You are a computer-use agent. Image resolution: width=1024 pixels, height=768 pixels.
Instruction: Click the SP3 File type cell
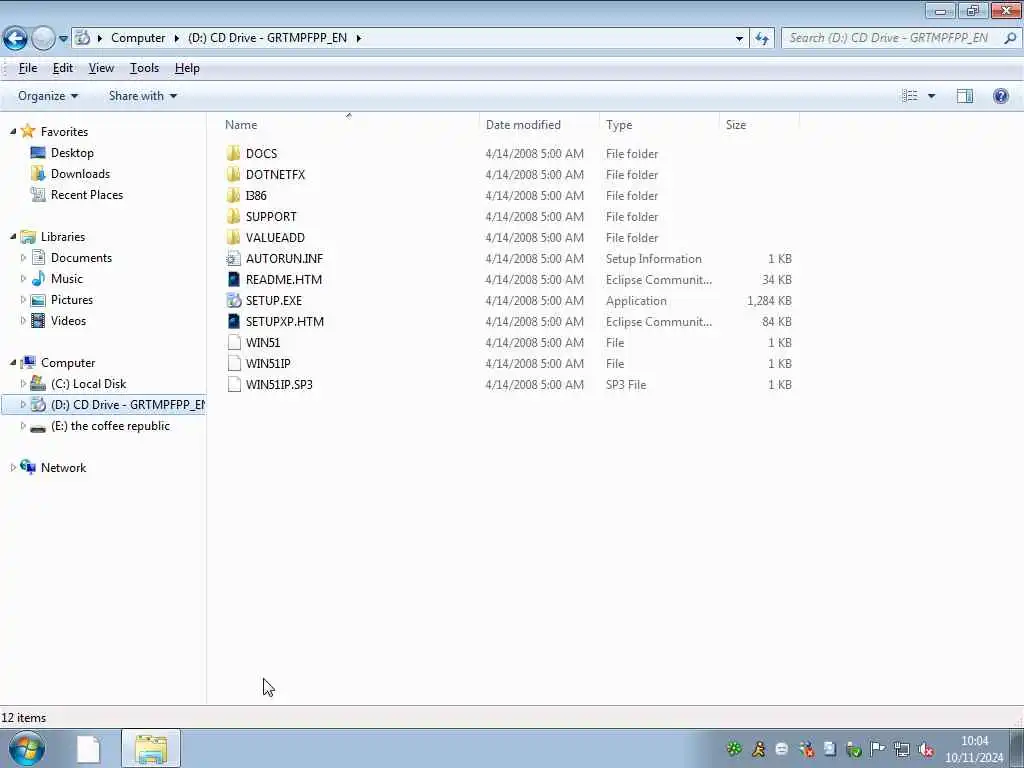coord(626,384)
